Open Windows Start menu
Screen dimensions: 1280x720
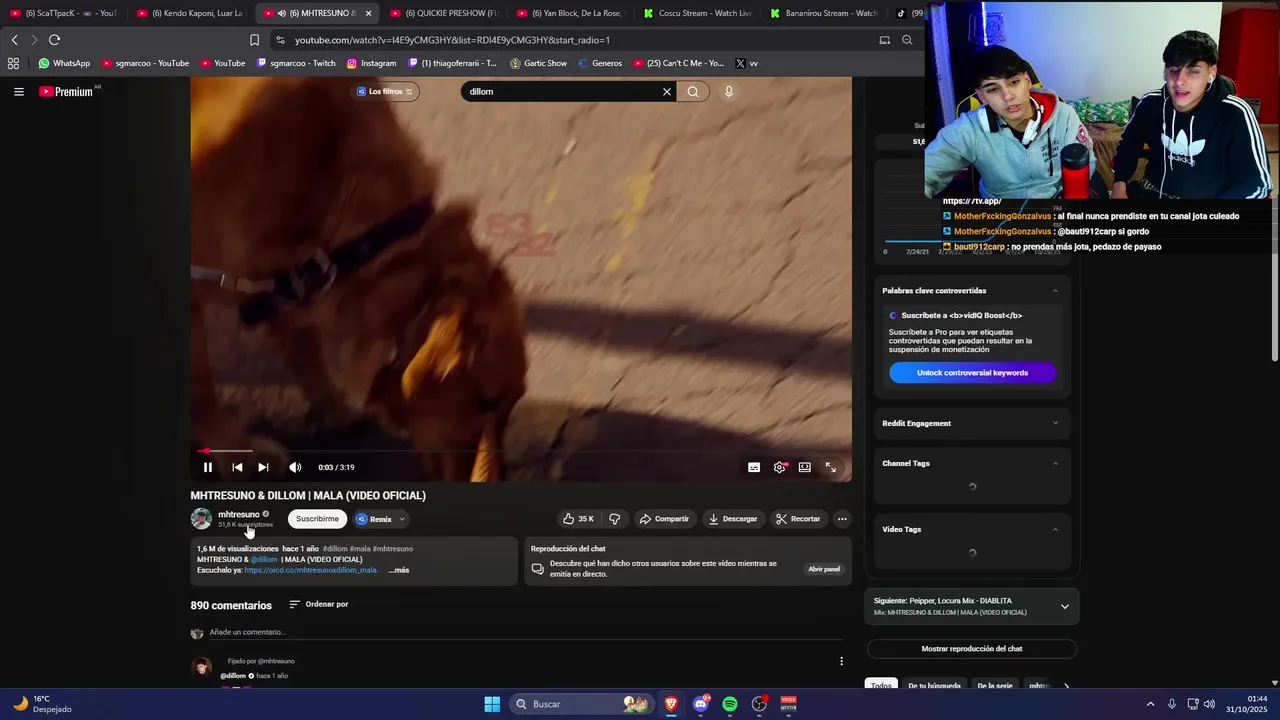[x=492, y=704]
